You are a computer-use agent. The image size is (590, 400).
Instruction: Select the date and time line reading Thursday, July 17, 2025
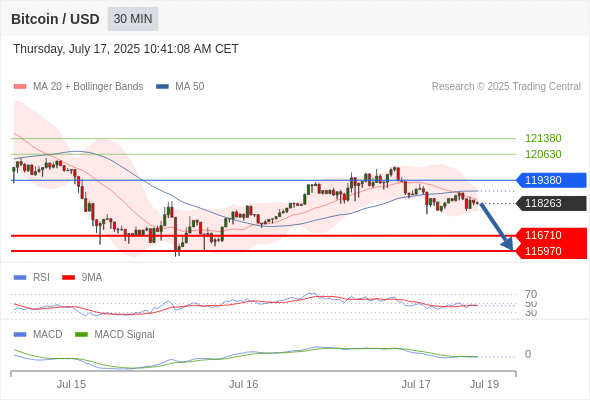coord(126,49)
